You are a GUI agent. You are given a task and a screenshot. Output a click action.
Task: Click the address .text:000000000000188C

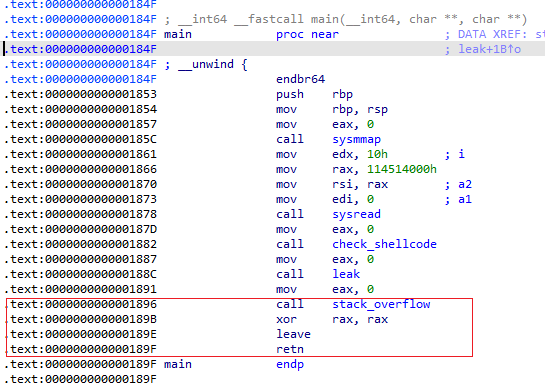[80, 274]
